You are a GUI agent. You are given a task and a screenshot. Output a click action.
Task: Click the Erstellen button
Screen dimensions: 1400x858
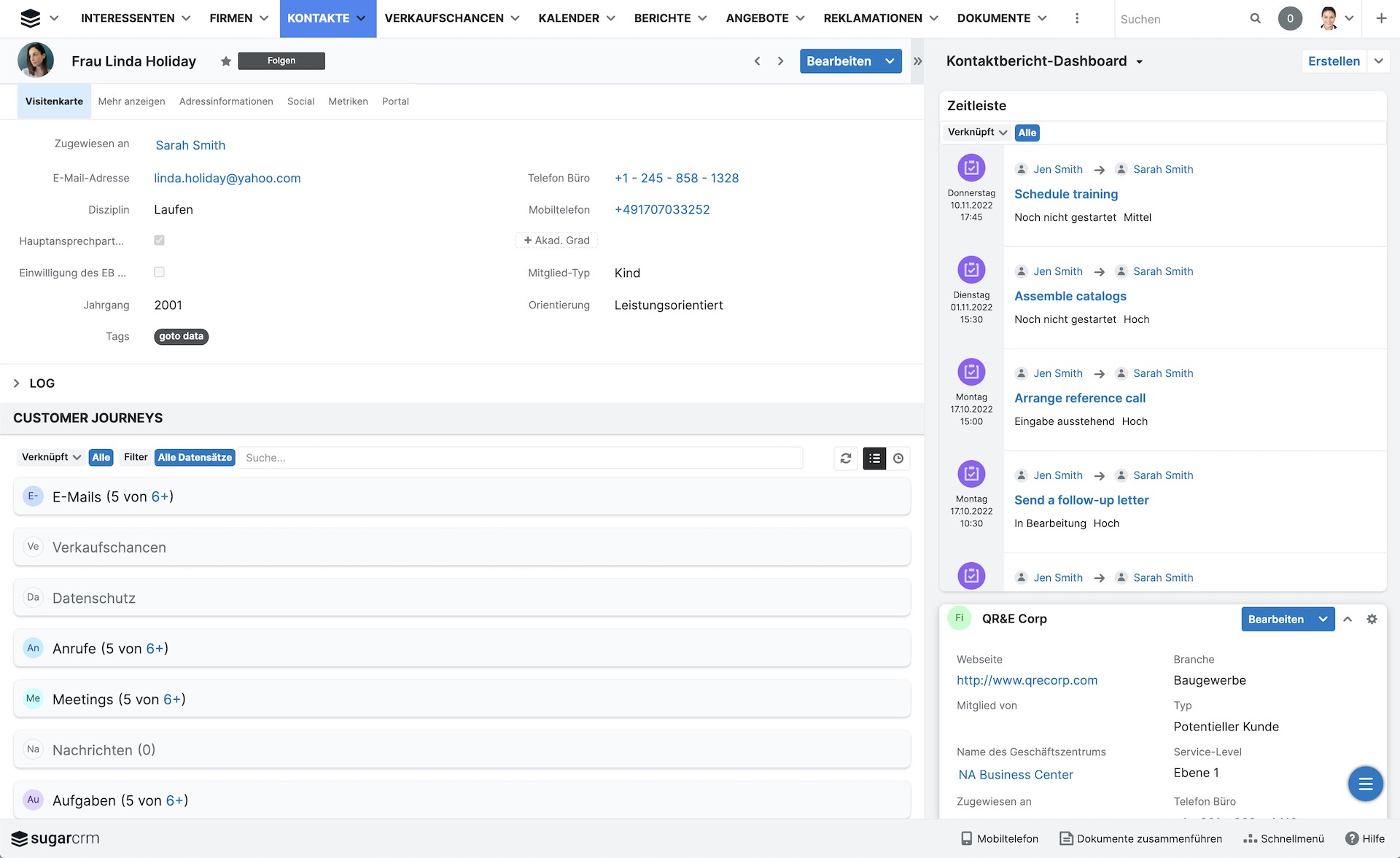(1334, 61)
